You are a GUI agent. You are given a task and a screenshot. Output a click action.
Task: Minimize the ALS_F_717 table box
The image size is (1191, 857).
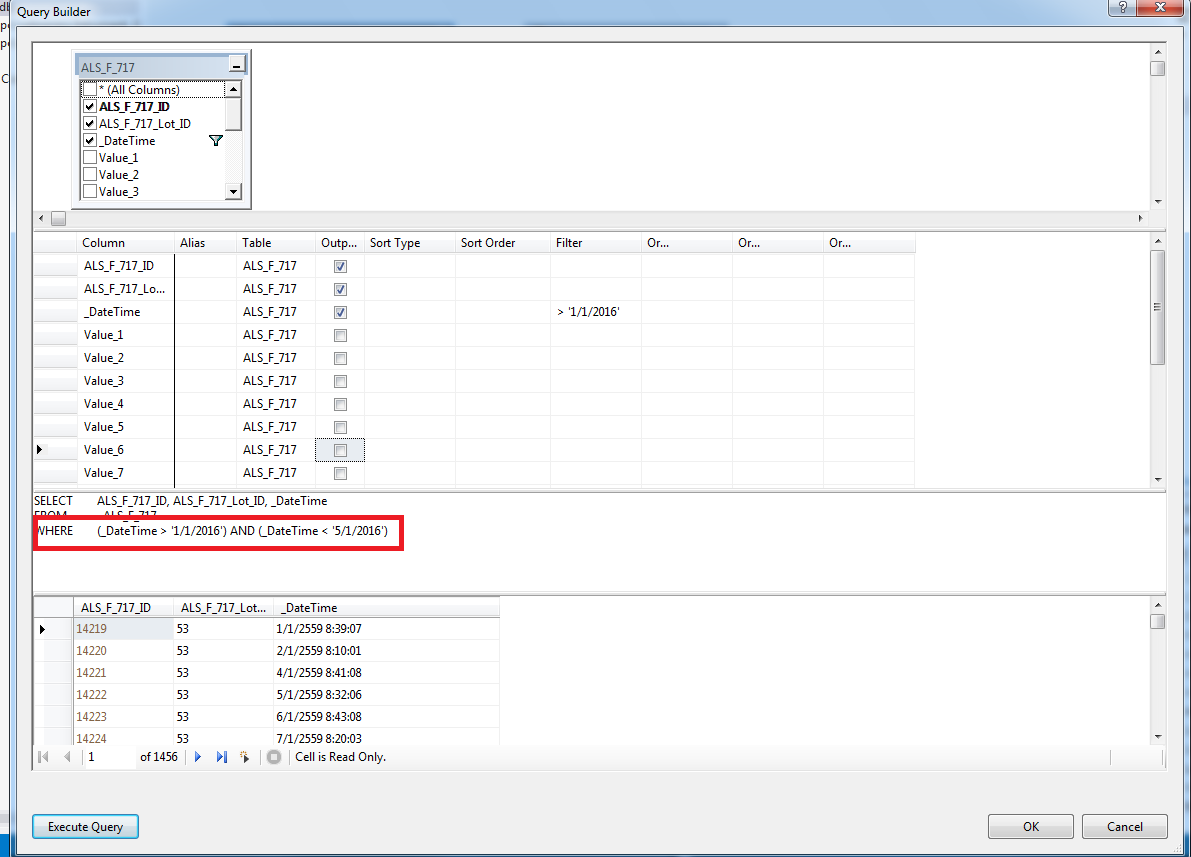236,67
